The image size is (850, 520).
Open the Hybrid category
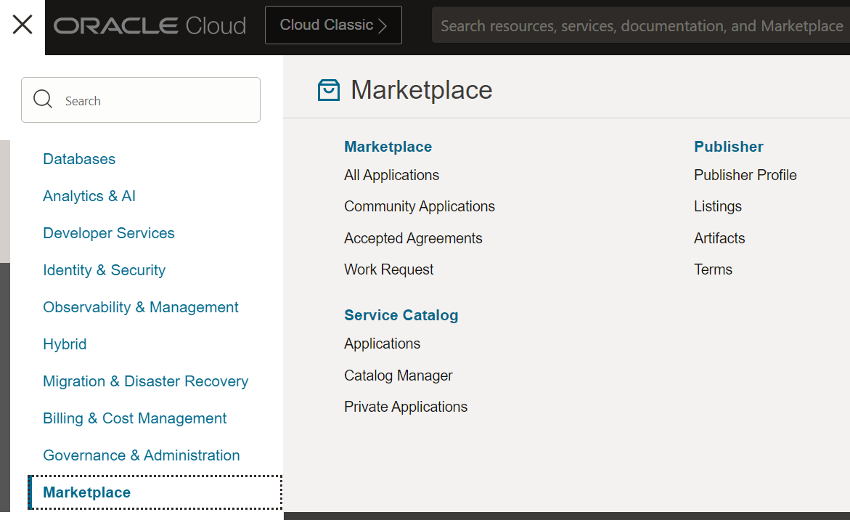coord(65,344)
